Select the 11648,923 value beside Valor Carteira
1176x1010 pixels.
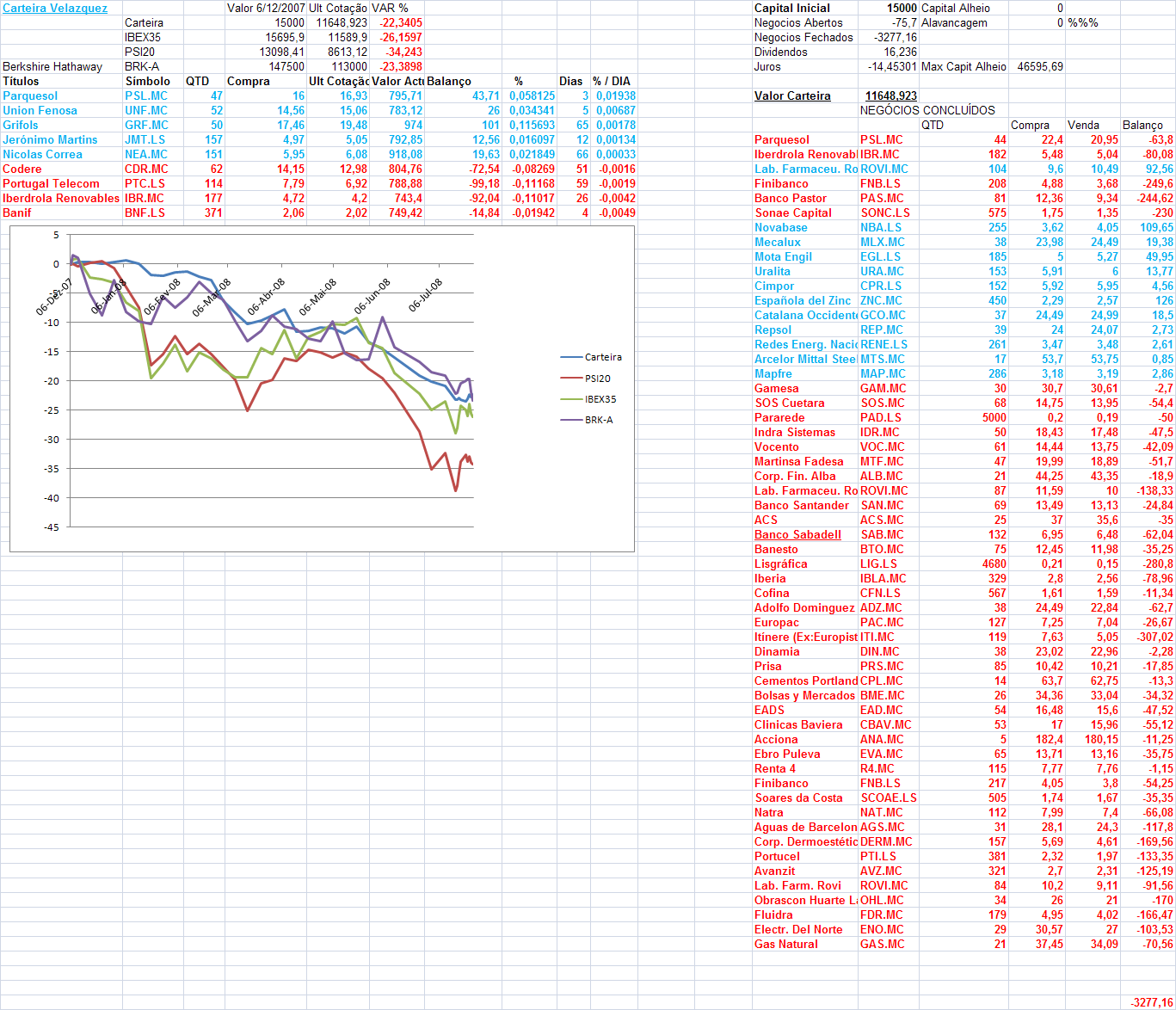(x=890, y=96)
